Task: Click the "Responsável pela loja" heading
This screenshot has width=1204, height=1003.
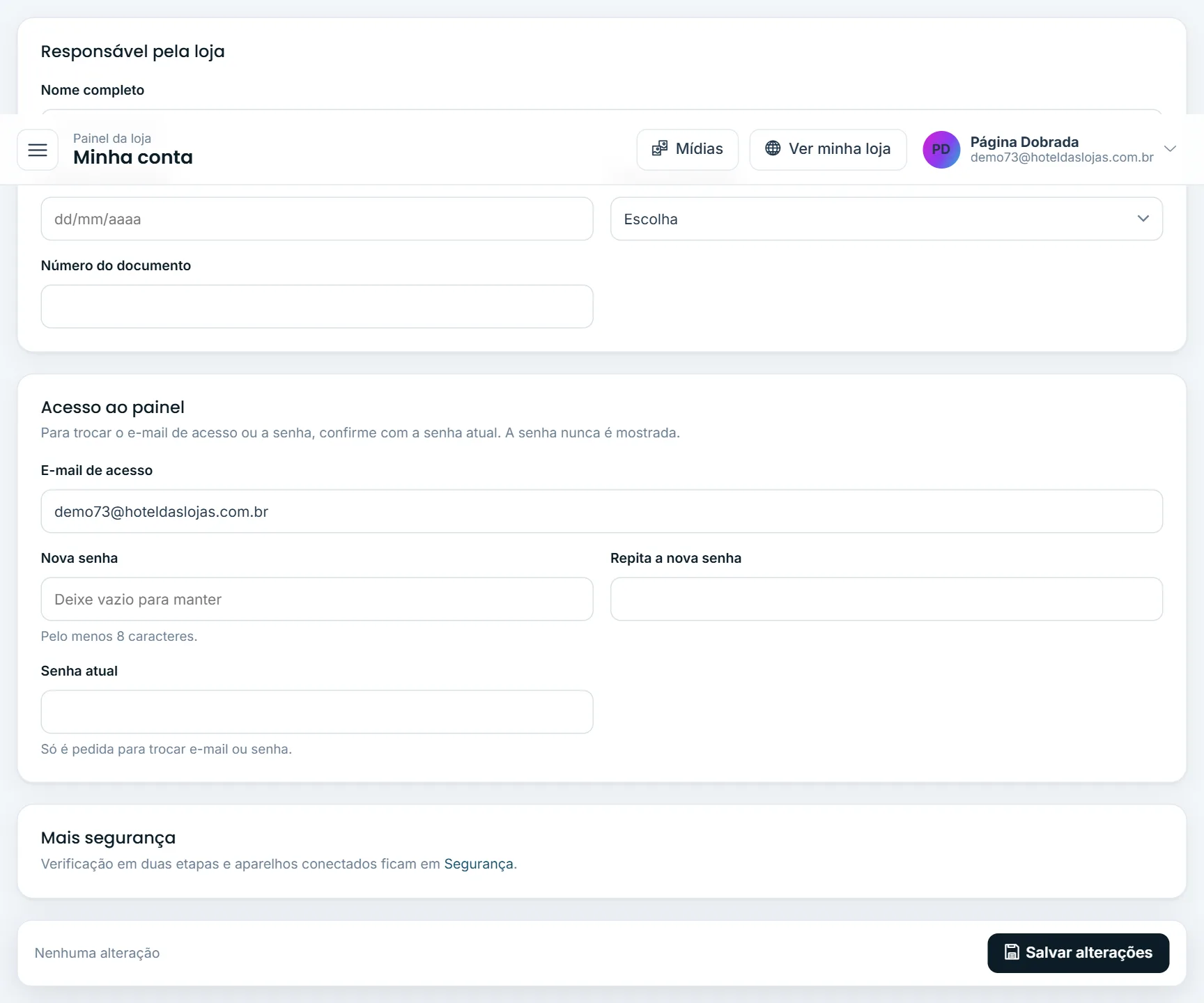Action: (x=132, y=52)
